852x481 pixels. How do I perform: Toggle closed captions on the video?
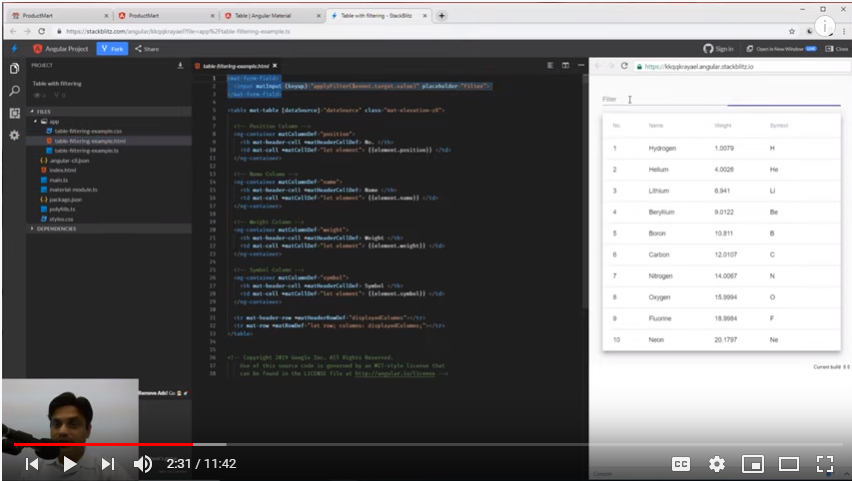pyautogui.click(x=680, y=464)
